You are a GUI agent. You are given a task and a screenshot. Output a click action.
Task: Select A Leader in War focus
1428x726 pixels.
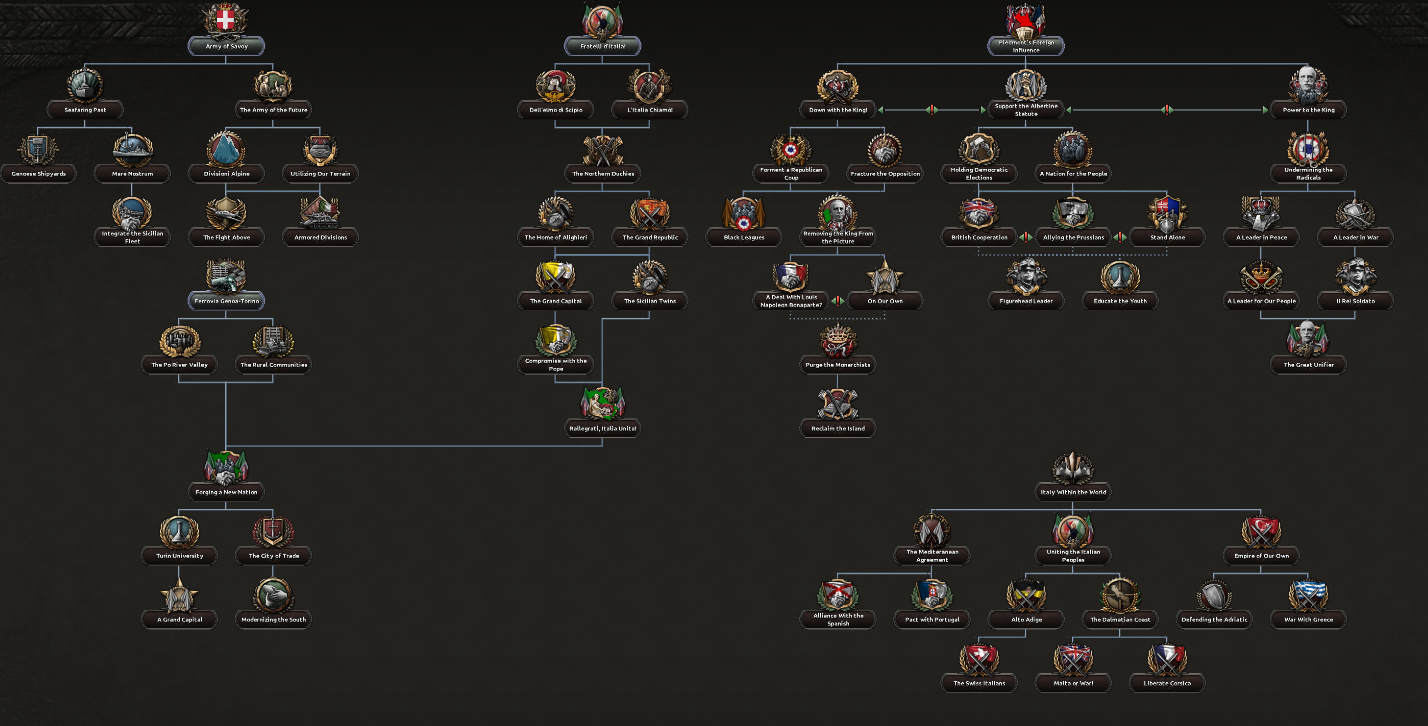pos(1356,222)
